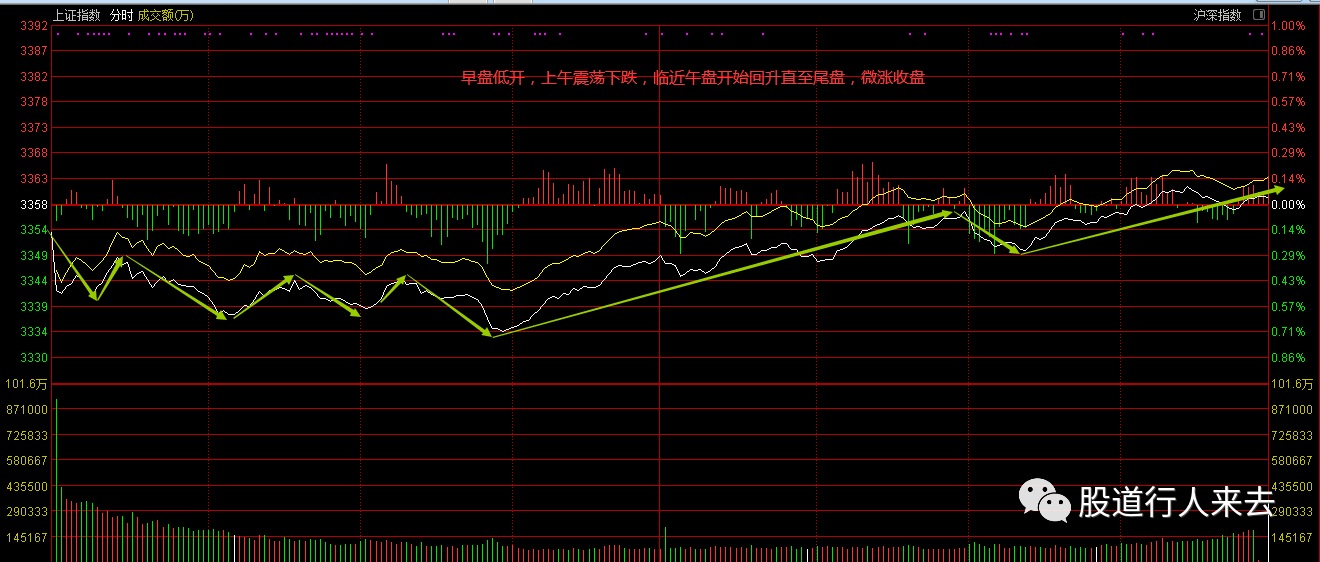1320x562 pixels.
Task: Click the 1.00% label at top right axis
Action: point(1288,26)
